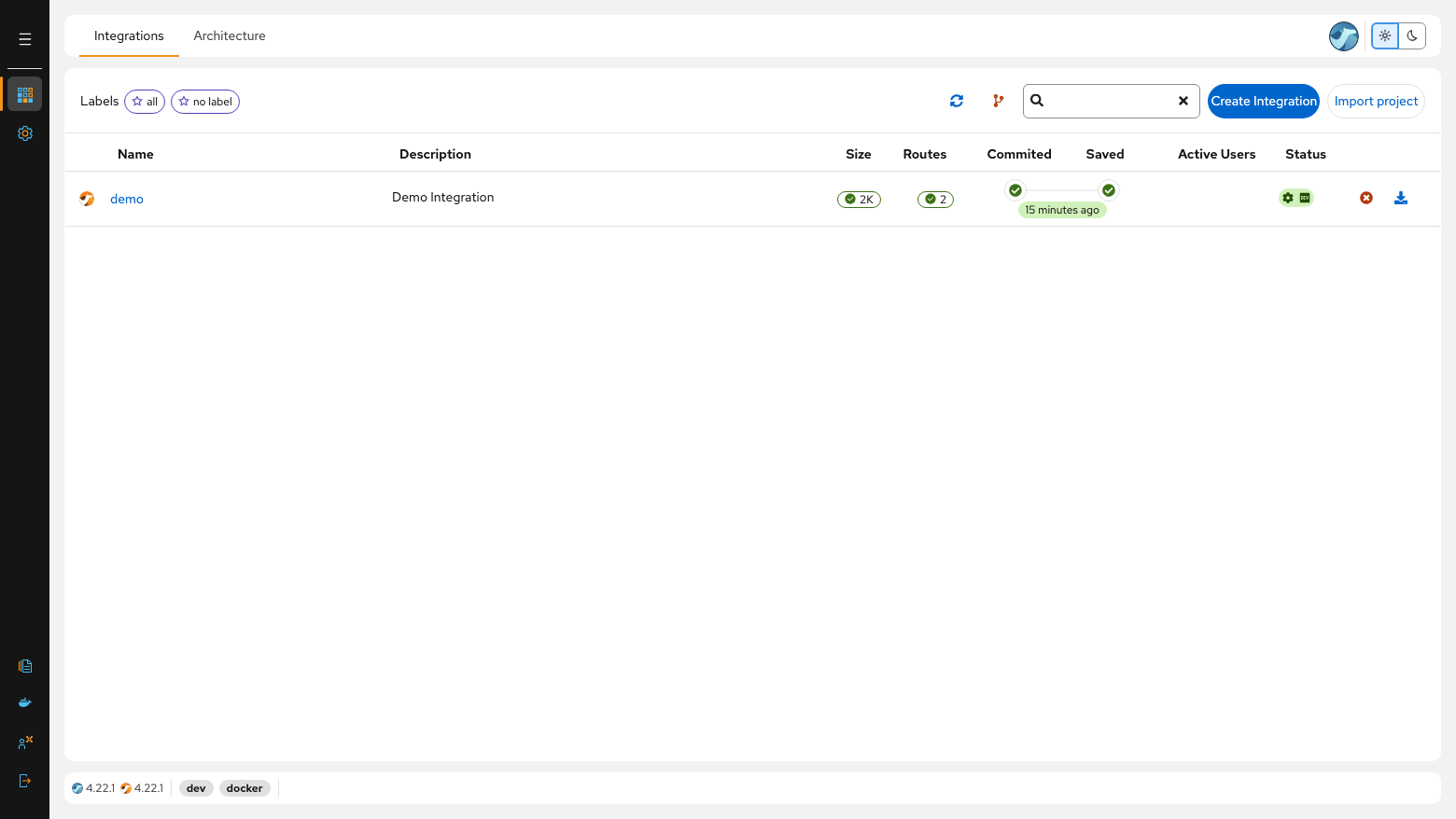Click the 2K size badge

[x=859, y=199]
